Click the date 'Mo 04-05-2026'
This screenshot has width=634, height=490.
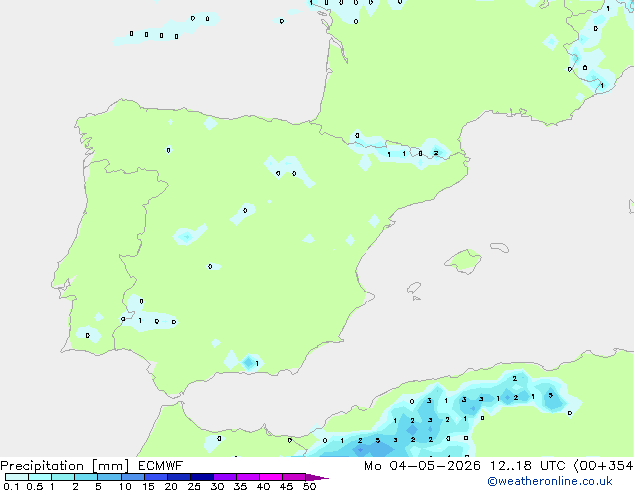pos(422,466)
